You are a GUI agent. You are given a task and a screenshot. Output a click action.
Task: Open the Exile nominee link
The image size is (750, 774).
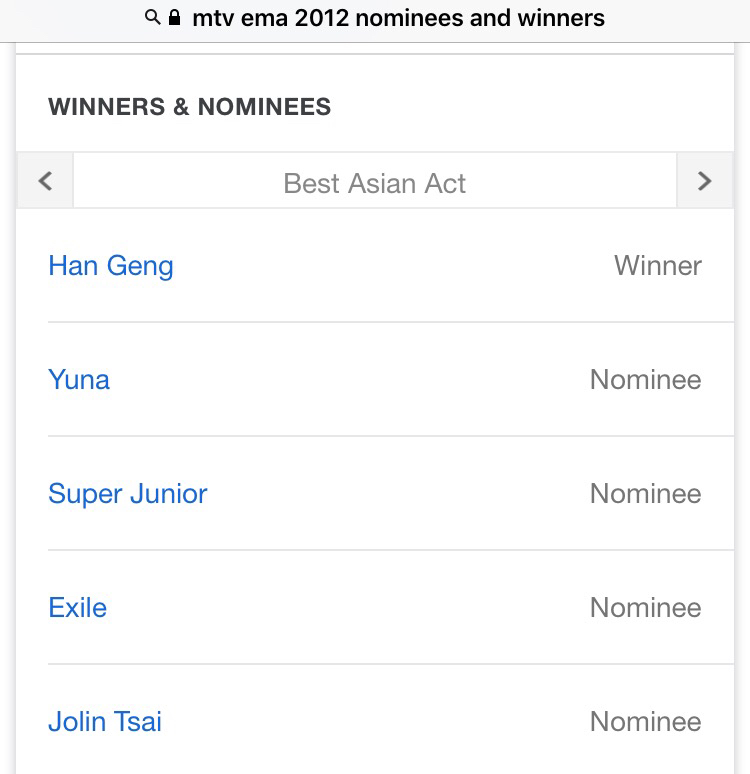coord(77,608)
